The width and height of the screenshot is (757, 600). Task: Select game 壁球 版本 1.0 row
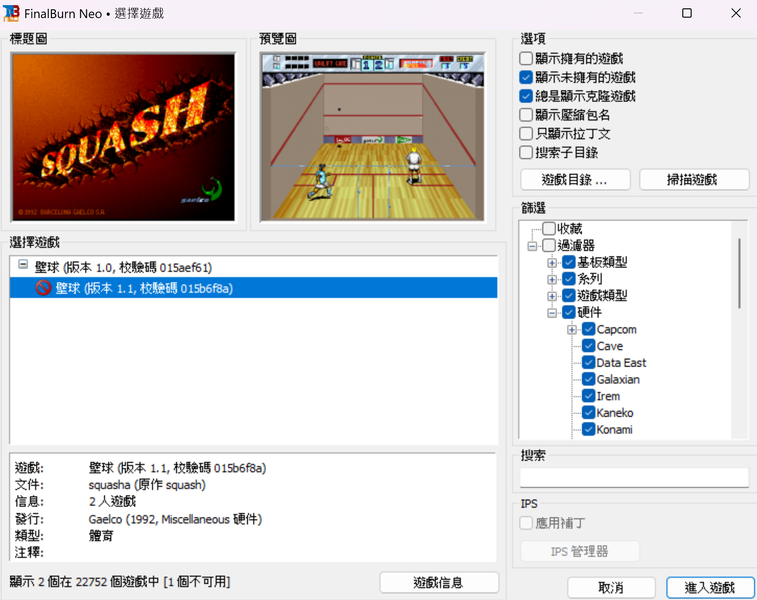253,267
